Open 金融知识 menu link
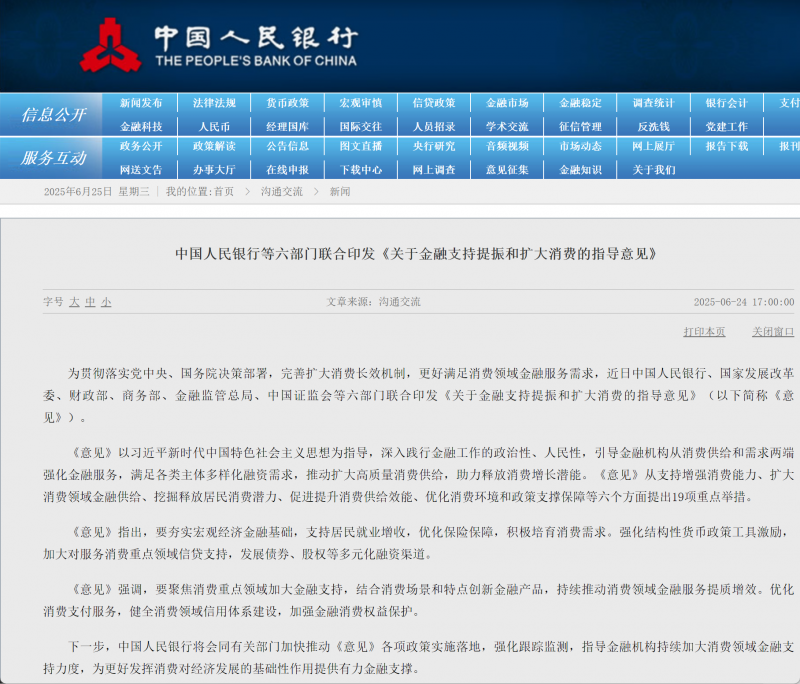This screenshot has width=800, height=684. [x=581, y=170]
